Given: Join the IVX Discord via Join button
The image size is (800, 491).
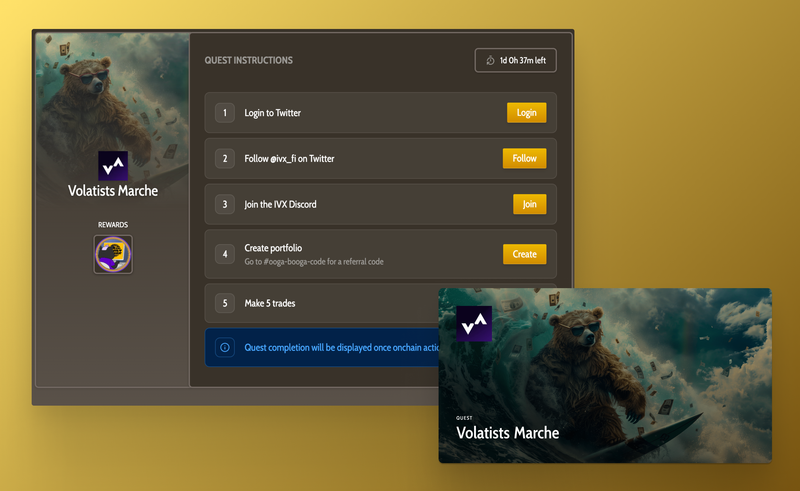Looking at the screenshot, I should click(x=529, y=204).
